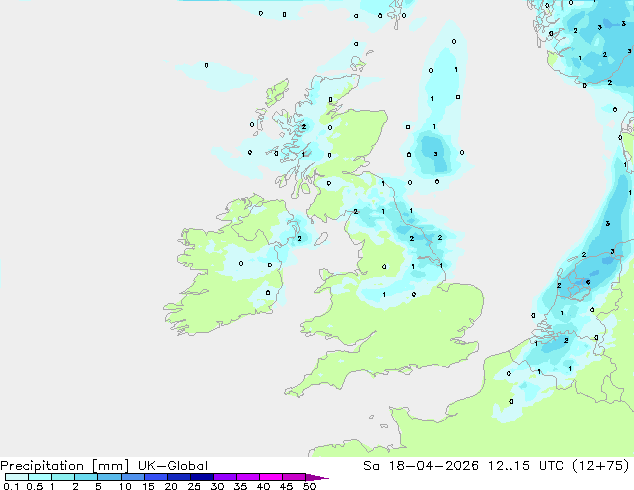Click the 1–2 mm legend color swatch
The image size is (634, 490).
click(x=63, y=477)
